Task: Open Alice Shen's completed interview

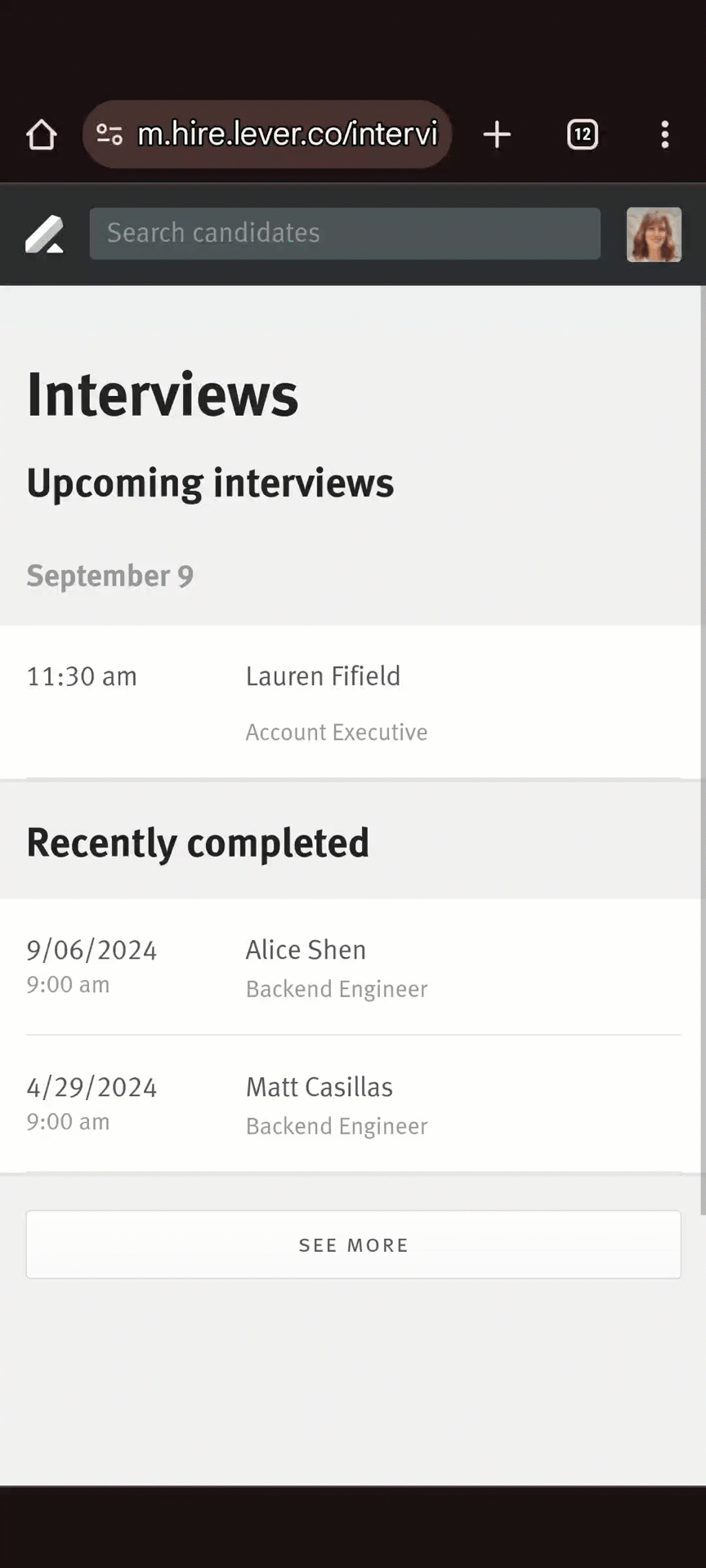Action: click(306, 950)
